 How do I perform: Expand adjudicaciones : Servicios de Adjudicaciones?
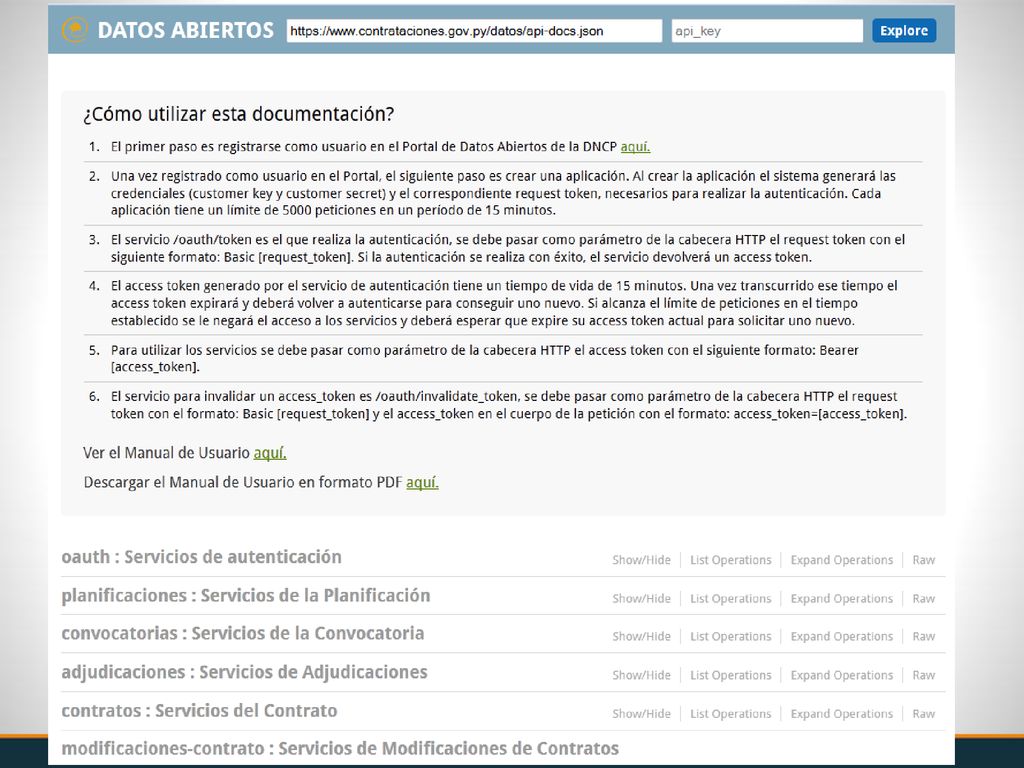244,672
